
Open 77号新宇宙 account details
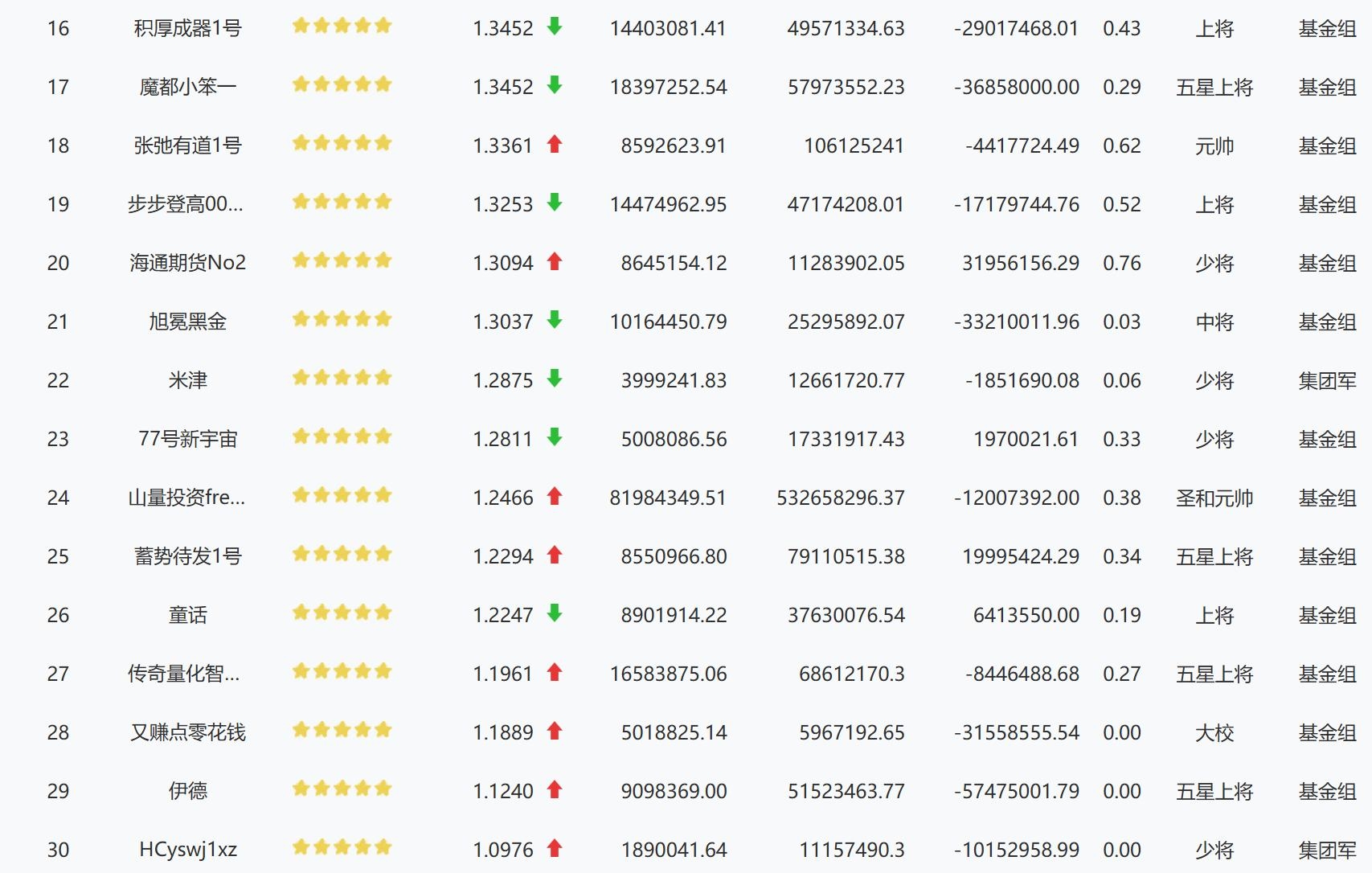(187, 439)
